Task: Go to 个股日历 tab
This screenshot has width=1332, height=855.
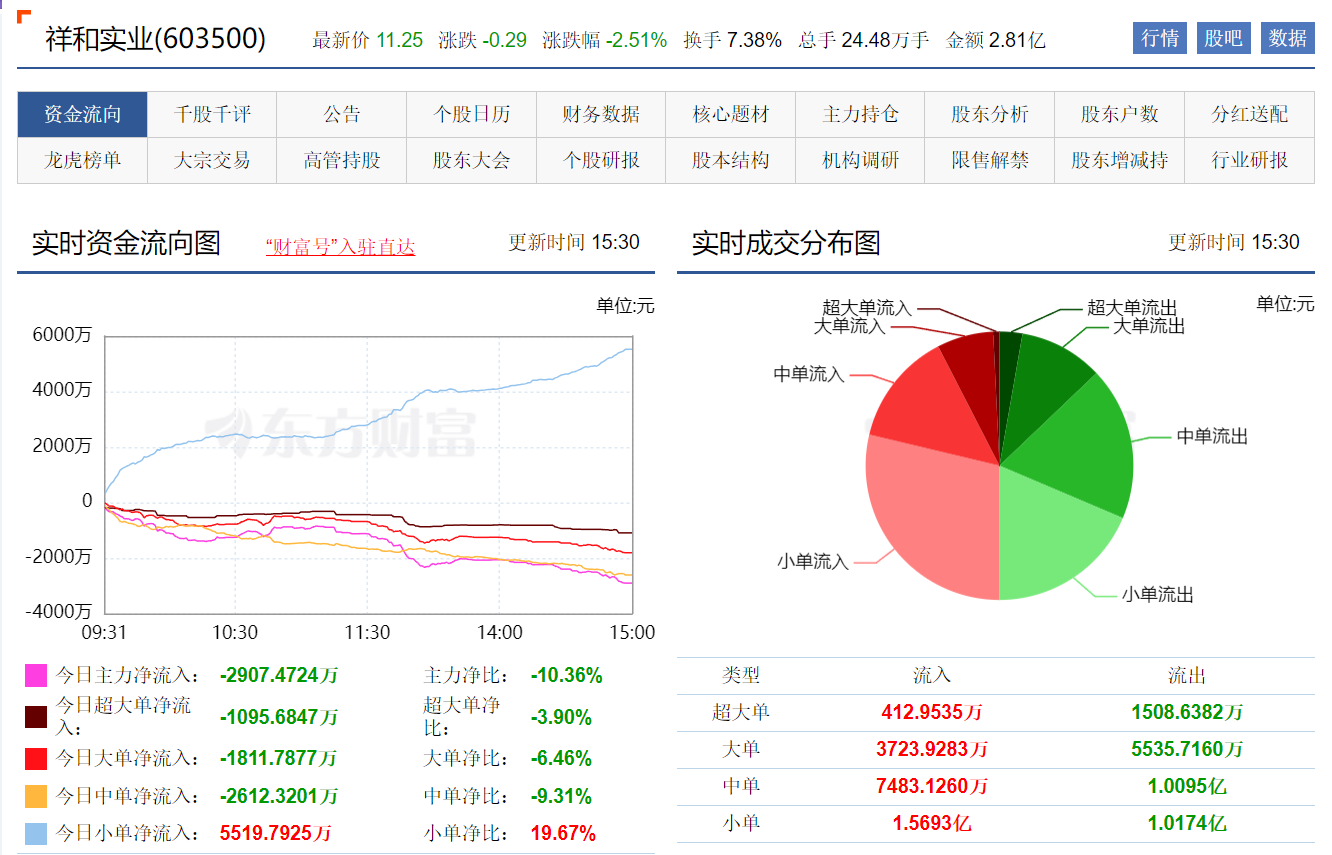Action: (471, 114)
